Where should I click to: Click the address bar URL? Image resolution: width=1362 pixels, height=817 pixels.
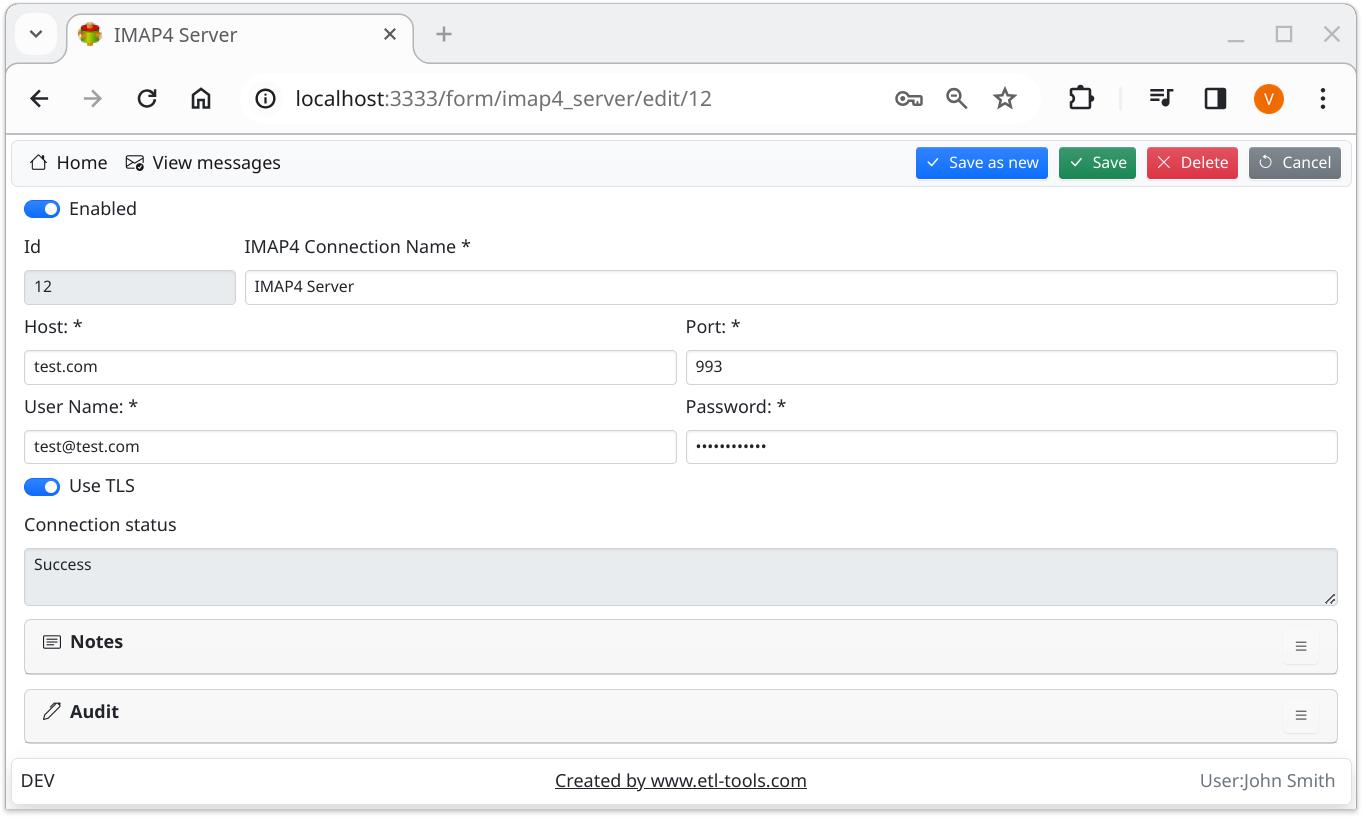pyautogui.click(x=503, y=98)
